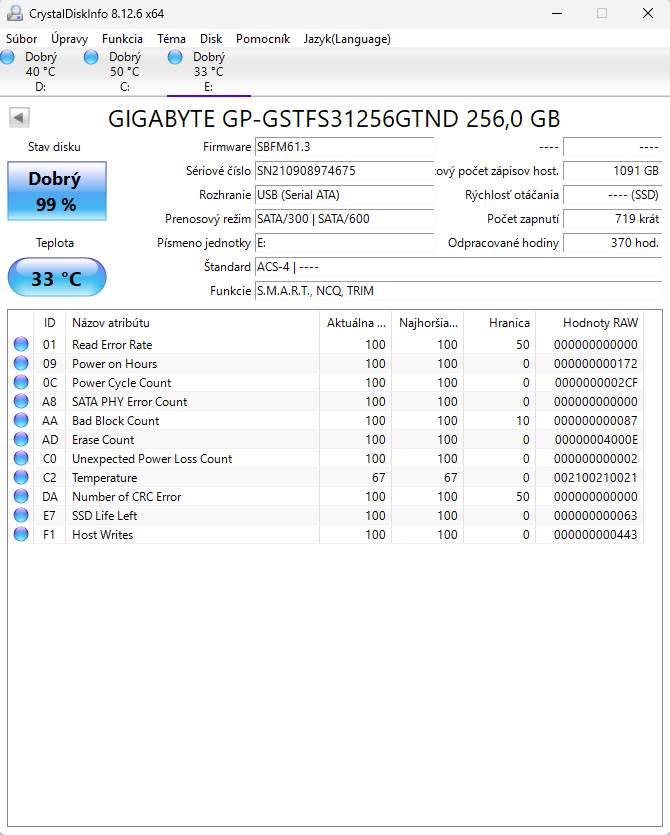This screenshot has width=670, height=835.
Task: Click status orb for Erase Count
Action: (21, 440)
